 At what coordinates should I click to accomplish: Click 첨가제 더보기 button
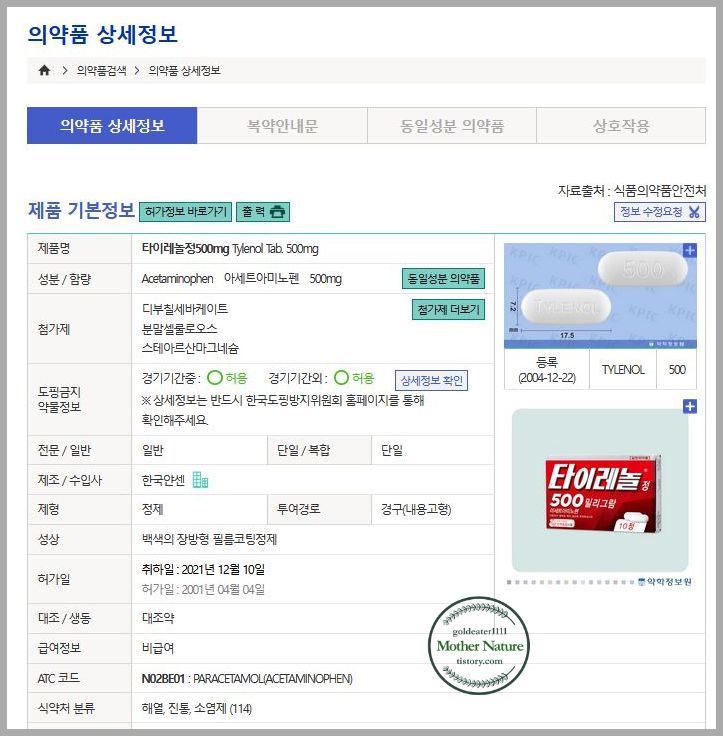448,310
